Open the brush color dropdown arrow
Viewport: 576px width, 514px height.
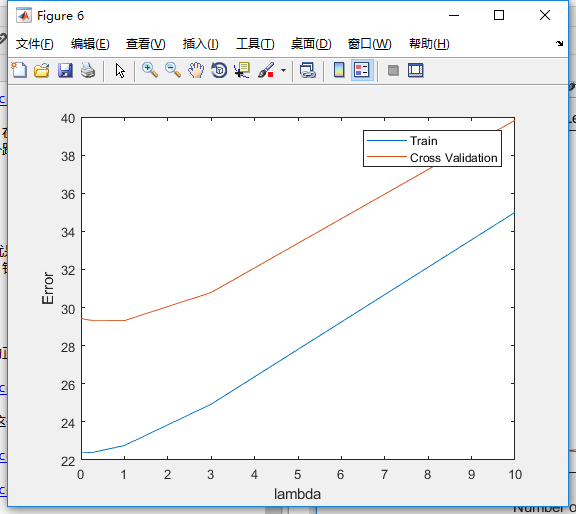coord(283,70)
